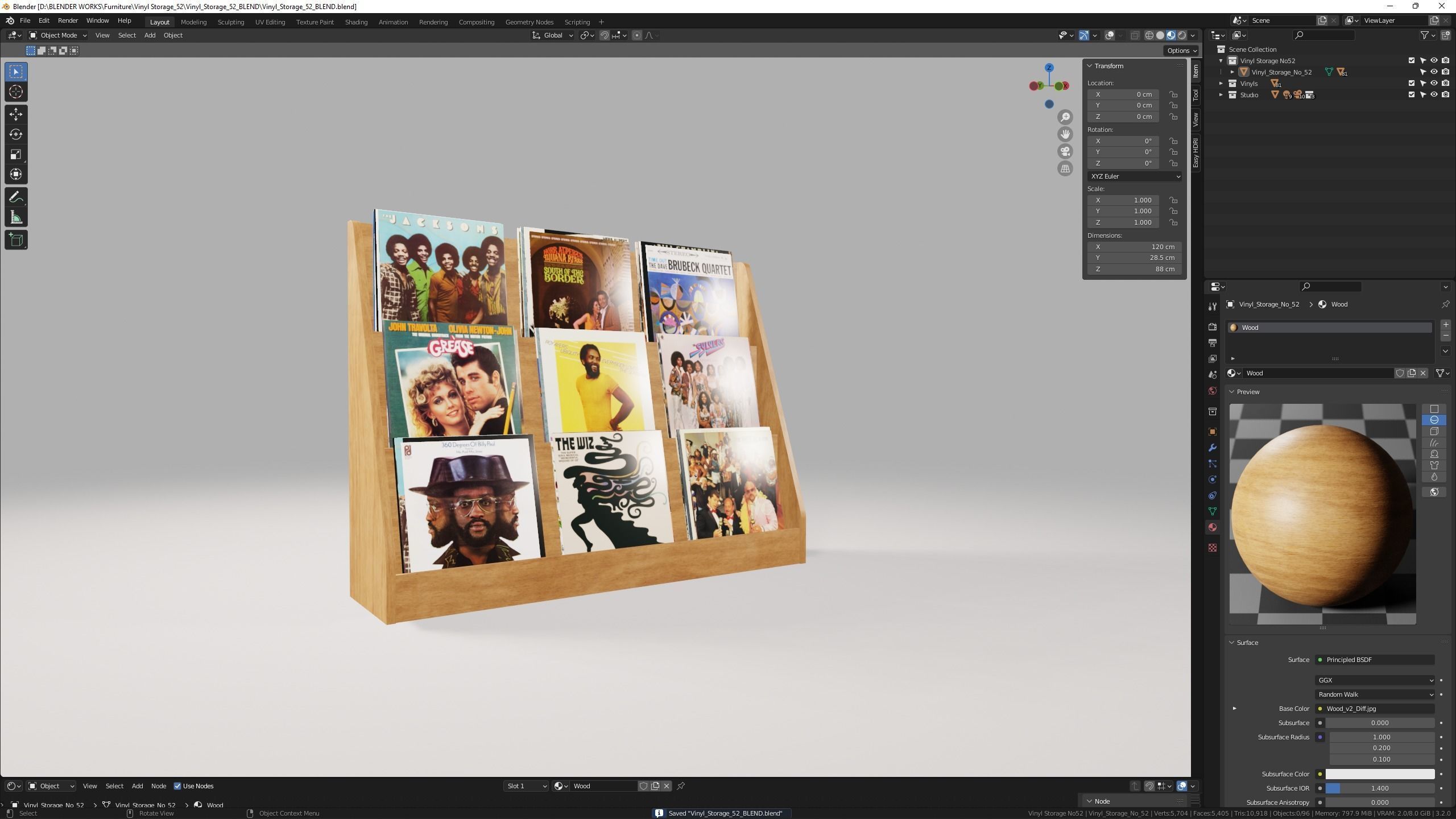Open the Slot 1 dropdown
Screen dimensions: 1456x819
coord(526,786)
